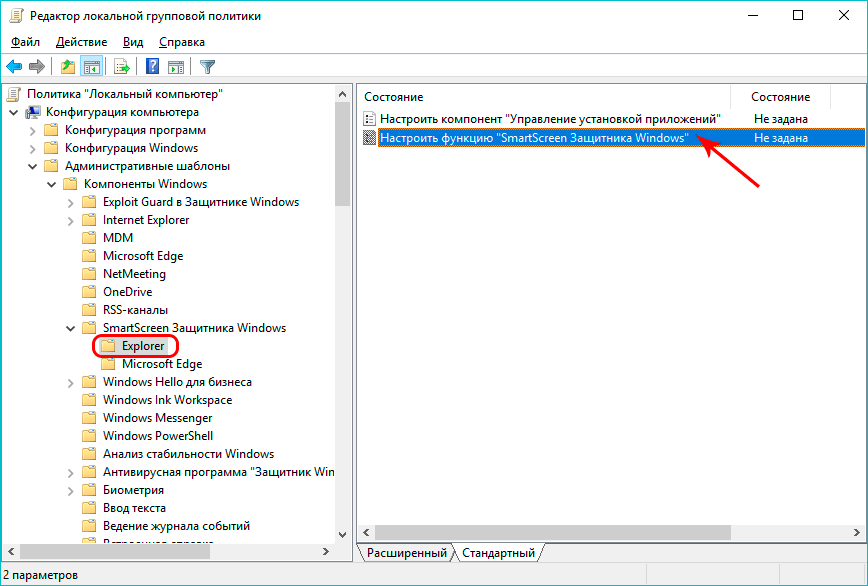Viewport: 868px width, 586px height.
Task: Click right pane horizontal scroll right arrow
Action: point(856,533)
